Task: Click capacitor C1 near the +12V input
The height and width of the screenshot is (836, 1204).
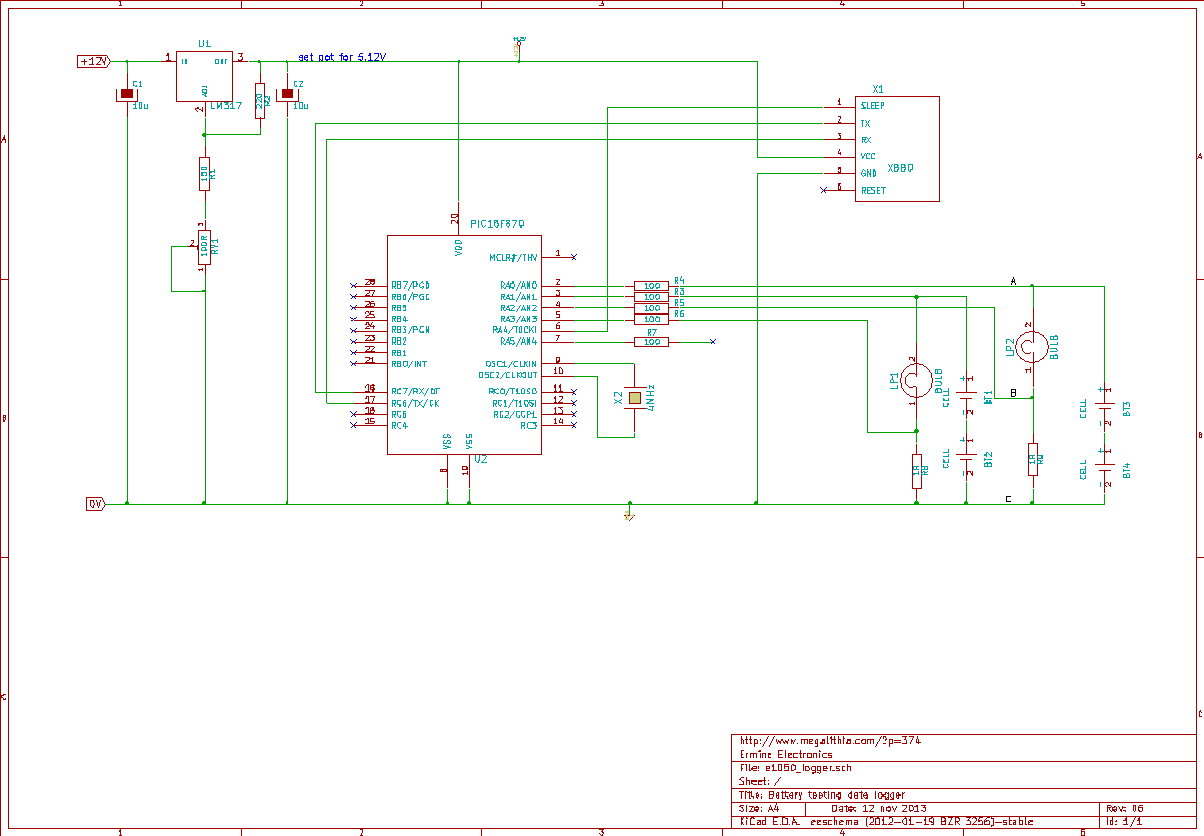Action: click(x=127, y=94)
